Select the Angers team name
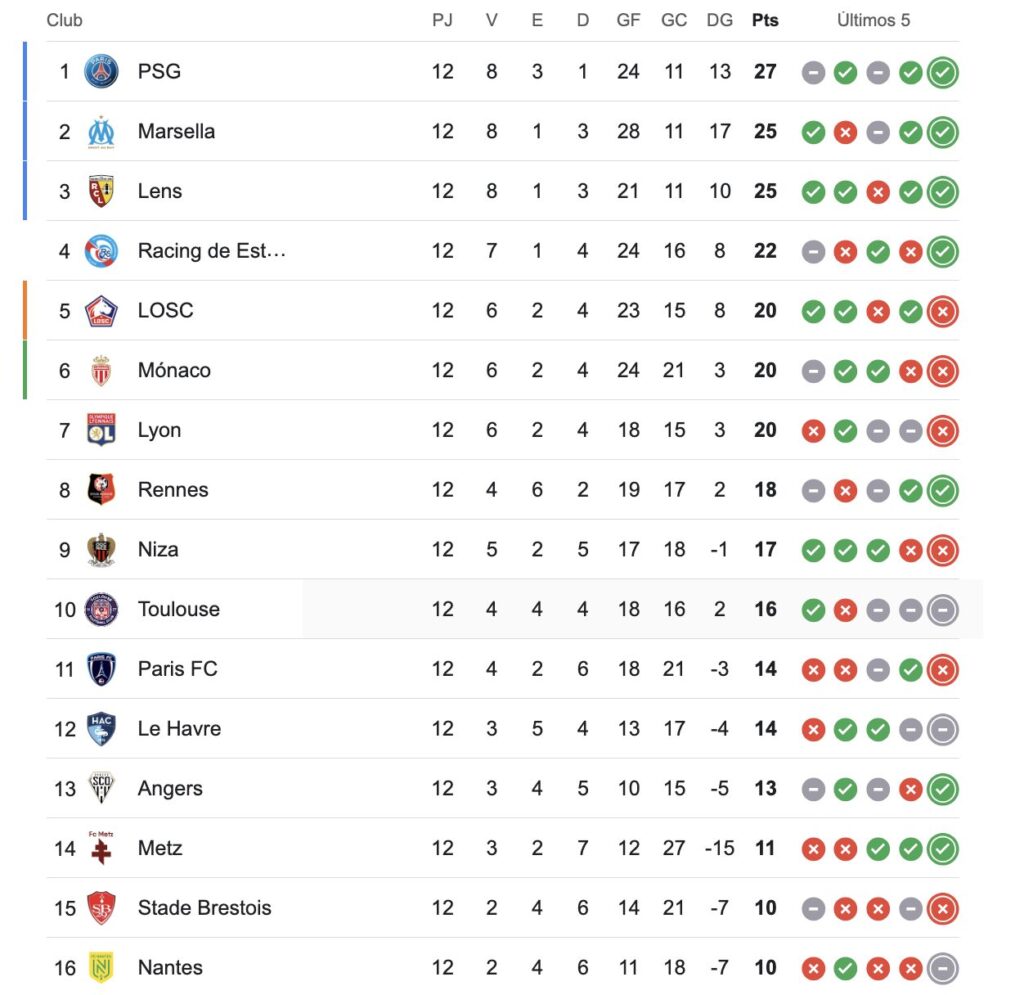Image resolution: width=1024 pixels, height=995 pixels. point(170,788)
